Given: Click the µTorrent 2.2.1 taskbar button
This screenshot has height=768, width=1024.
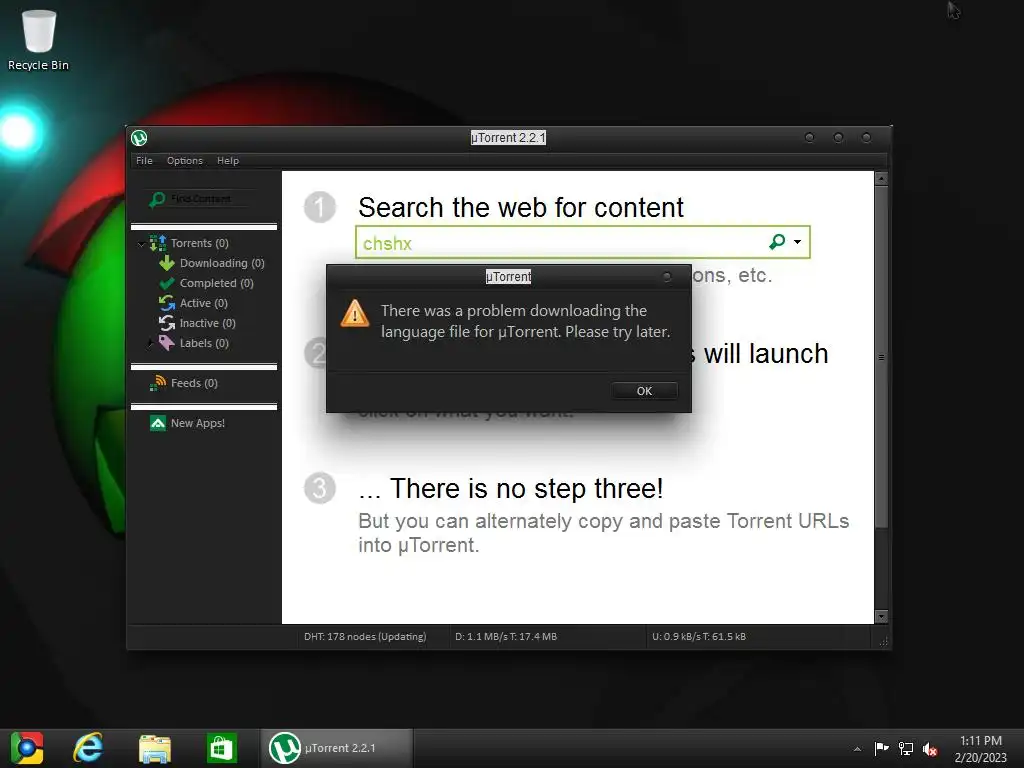Looking at the screenshot, I should coord(337,748).
